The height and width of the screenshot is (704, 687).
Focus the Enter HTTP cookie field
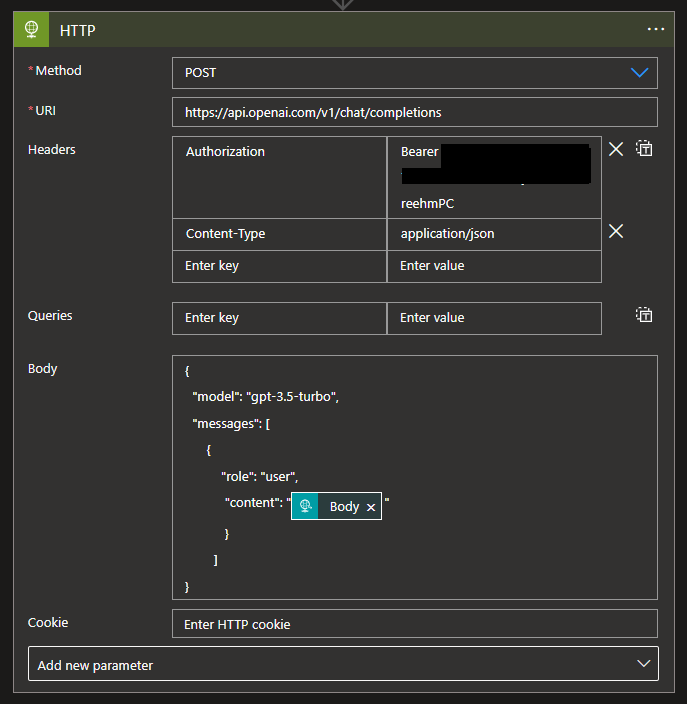(414, 624)
